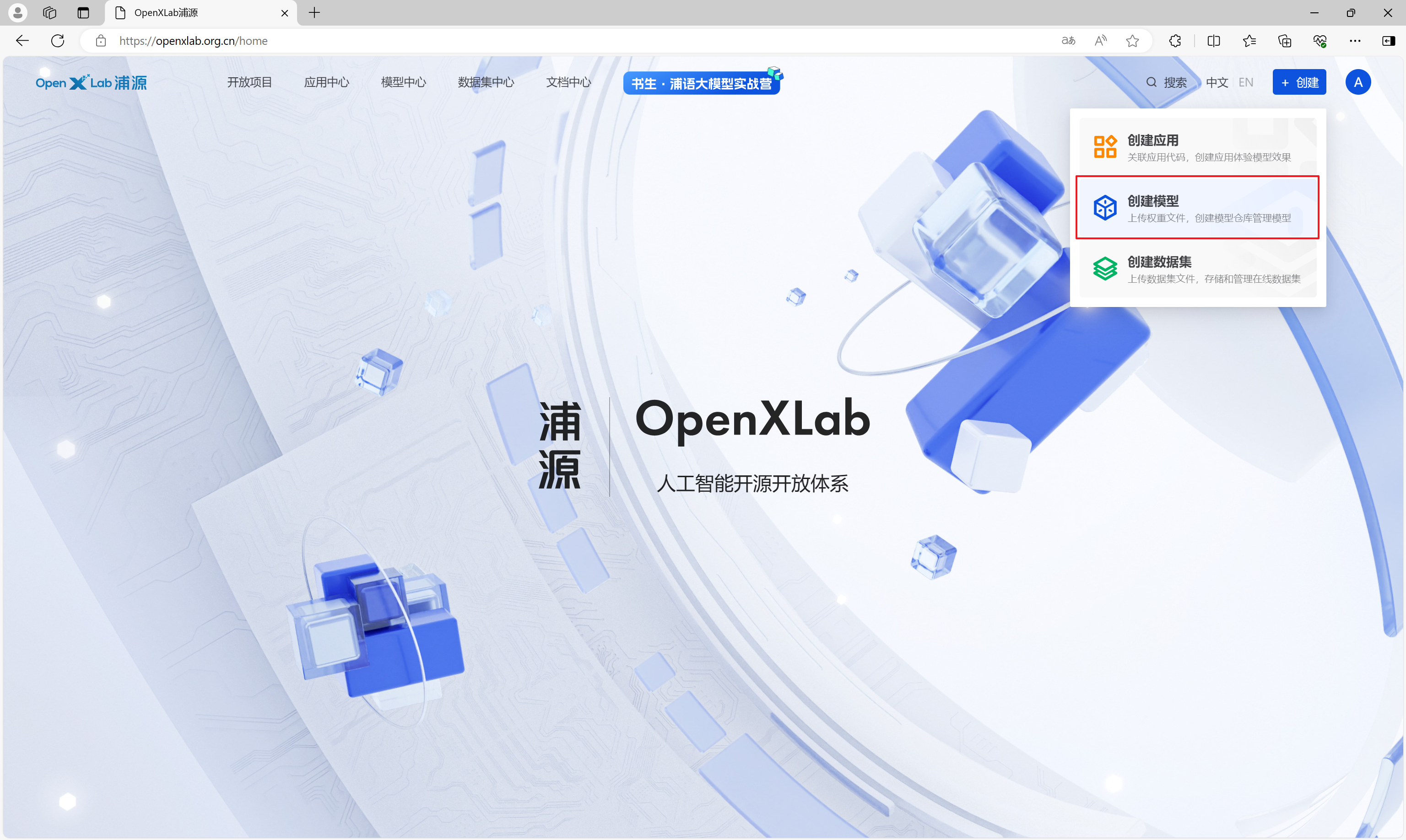The image size is (1406, 840).
Task: Open browser extensions puzzle icon
Action: tap(1175, 41)
